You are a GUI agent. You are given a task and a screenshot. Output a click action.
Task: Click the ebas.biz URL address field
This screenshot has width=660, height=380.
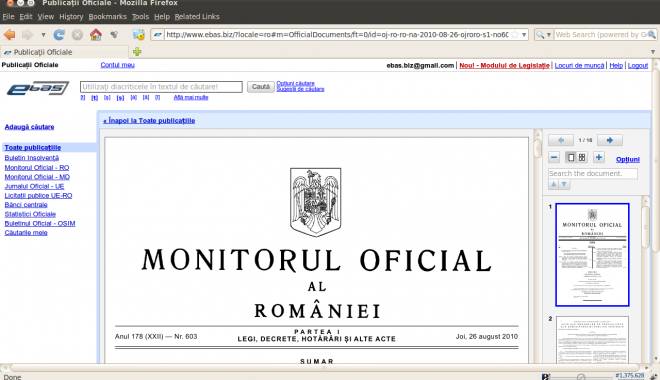(x=337, y=35)
